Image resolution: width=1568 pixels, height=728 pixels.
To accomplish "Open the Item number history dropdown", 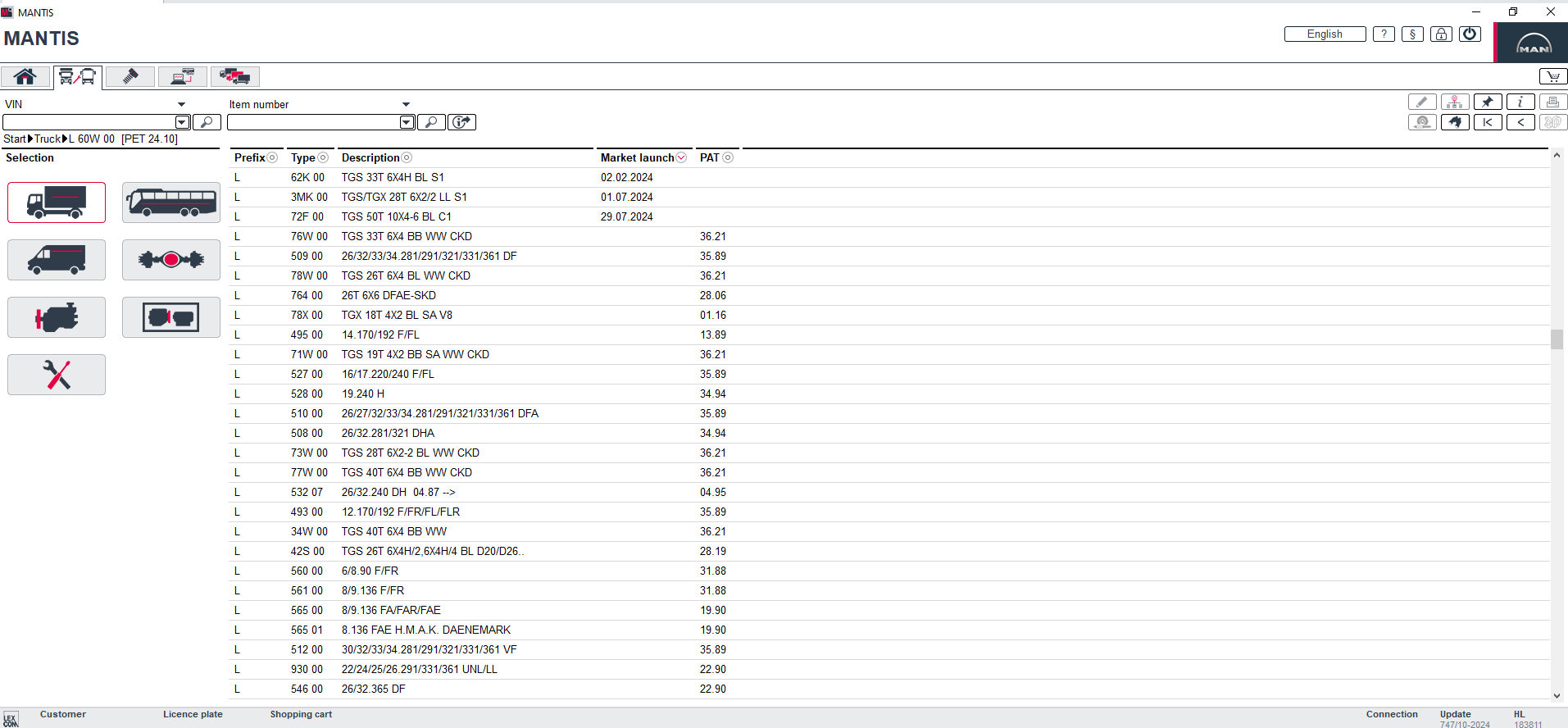I will coord(407,122).
